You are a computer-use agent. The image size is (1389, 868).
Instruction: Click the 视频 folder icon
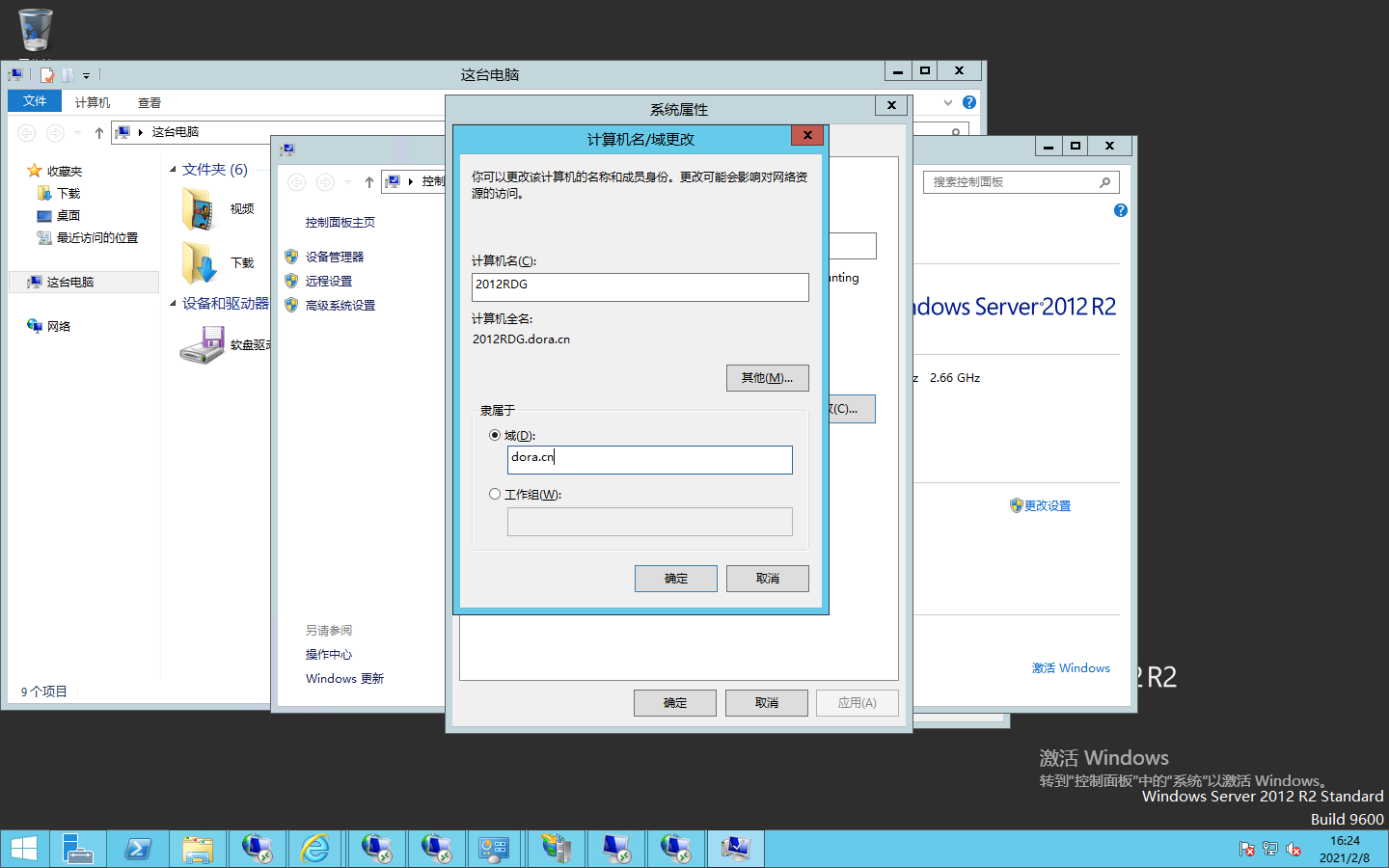tap(200, 209)
